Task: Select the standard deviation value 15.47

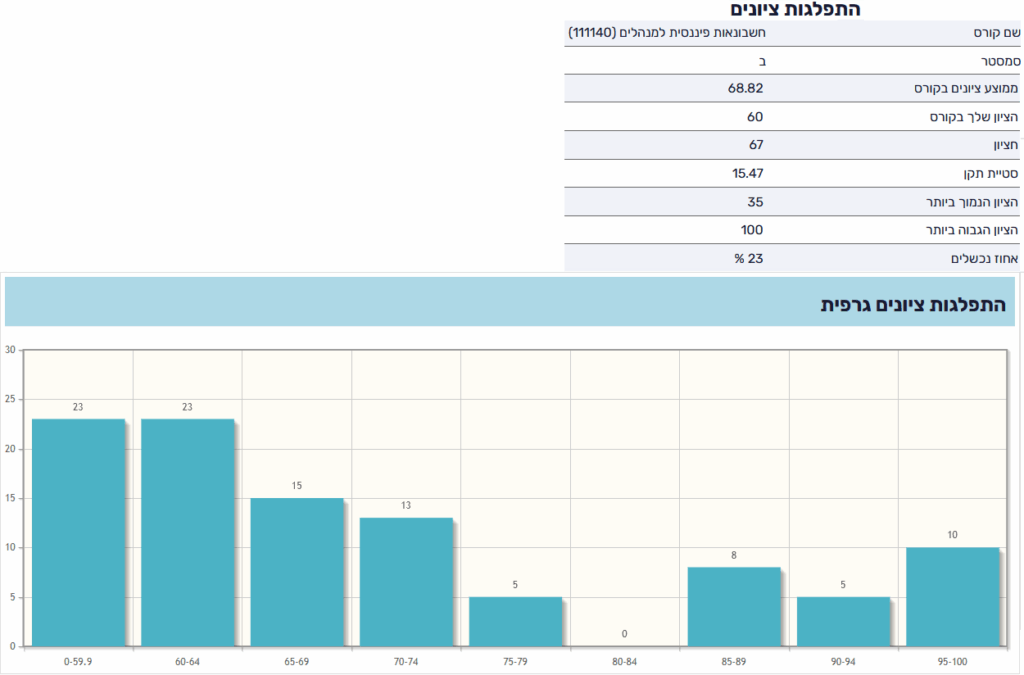Action: click(x=746, y=173)
